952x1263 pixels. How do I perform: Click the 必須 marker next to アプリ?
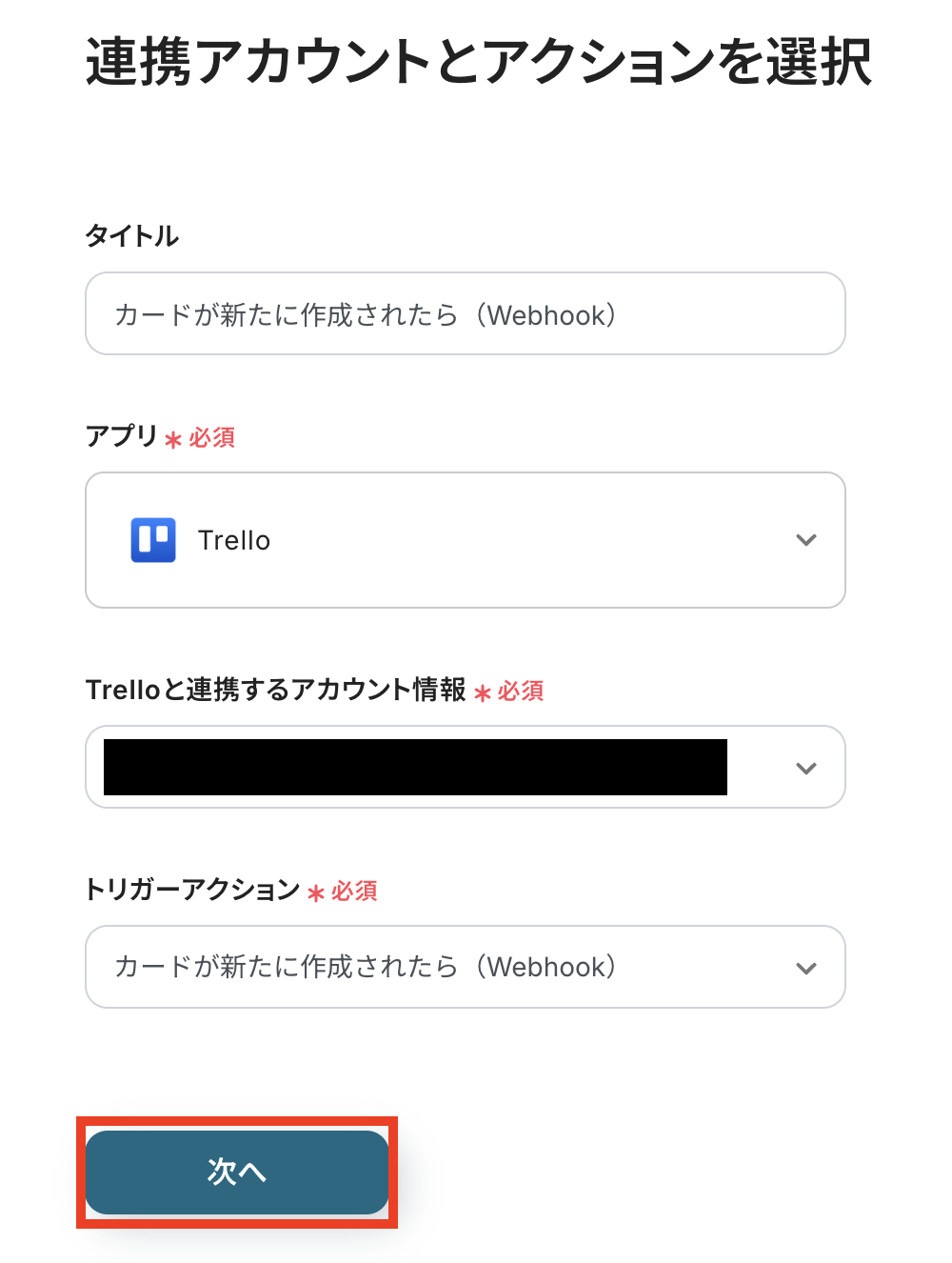[212, 437]
